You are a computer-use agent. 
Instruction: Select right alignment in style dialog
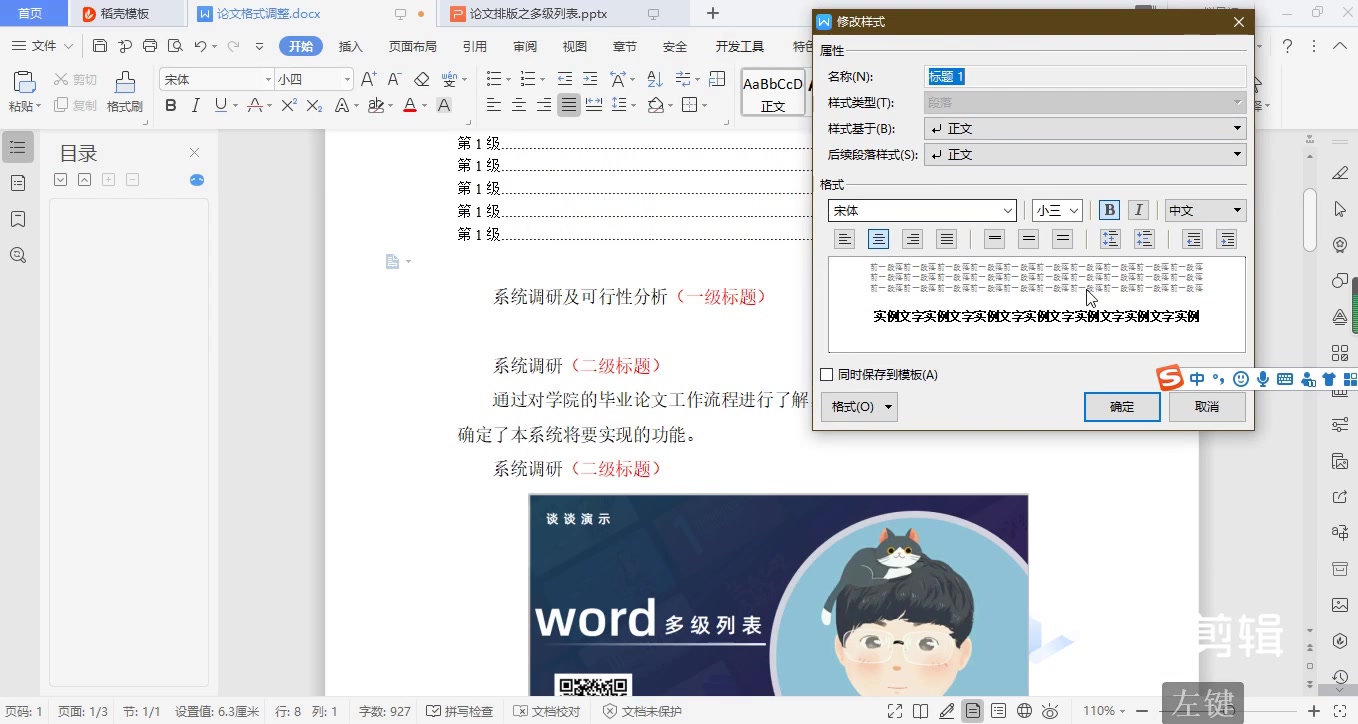(912, 239)
